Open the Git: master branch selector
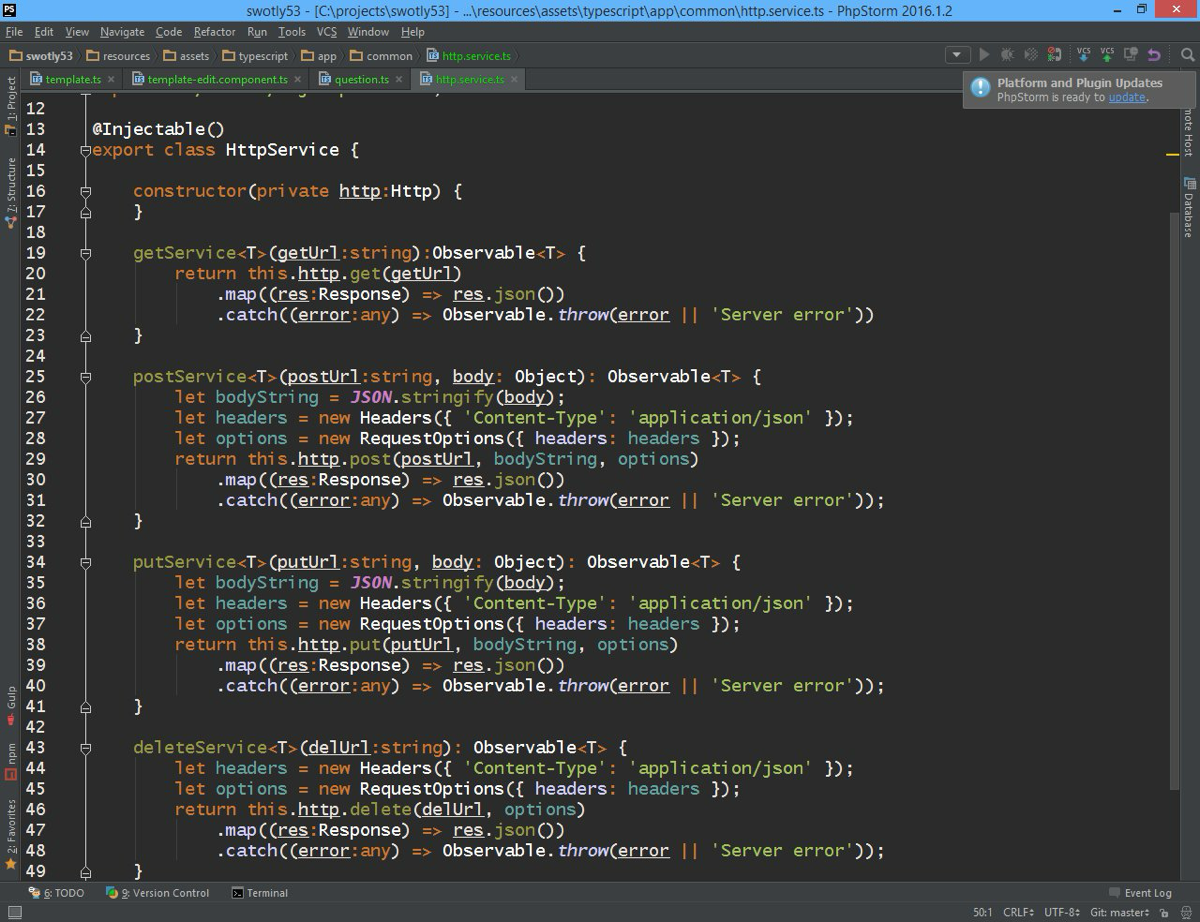The height and width of the screenshot is (922, 1200). [1118, 912]
